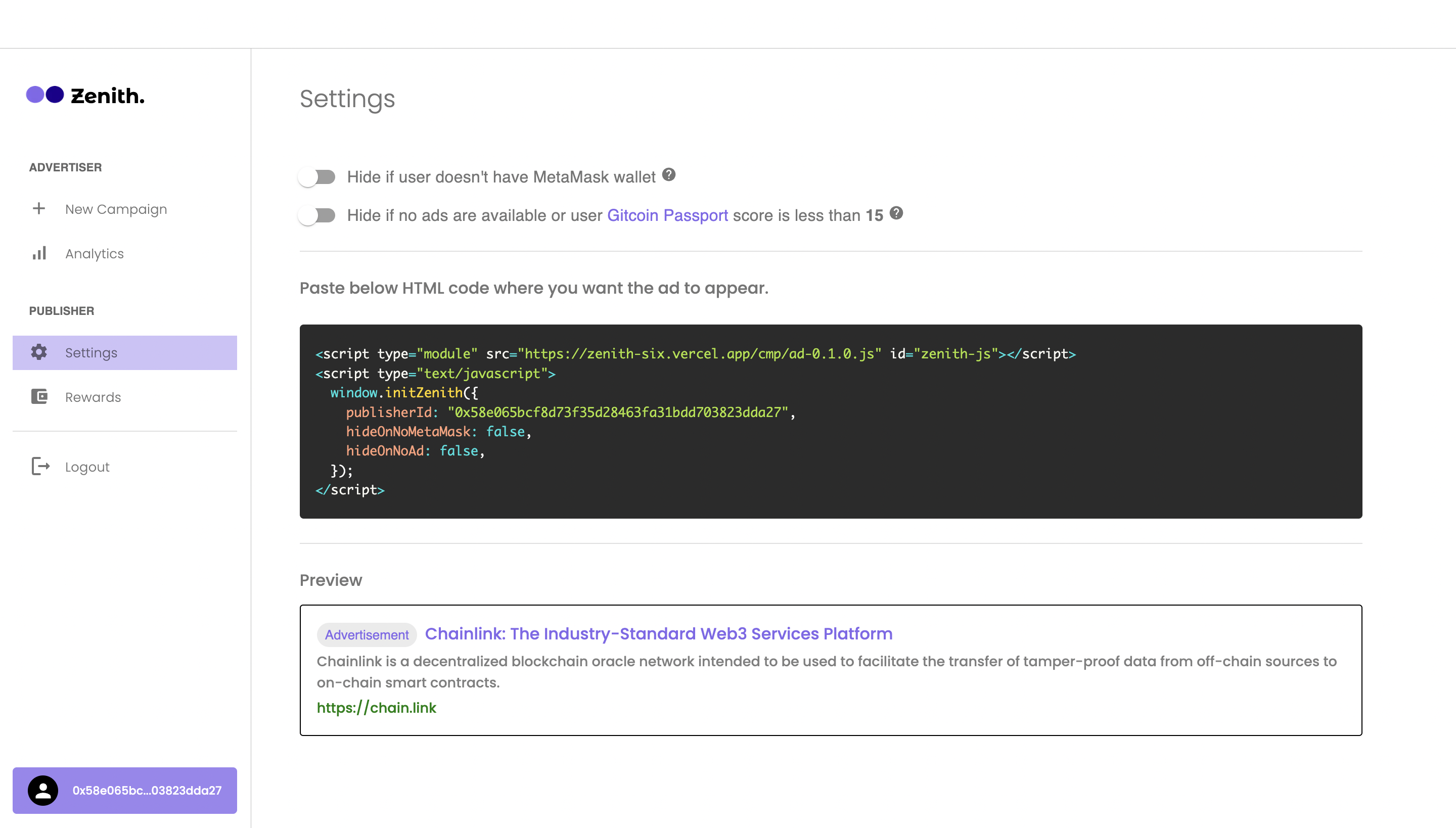Visit the https://chain.link URL
The image size is (1456, 828).
(376, 708)
